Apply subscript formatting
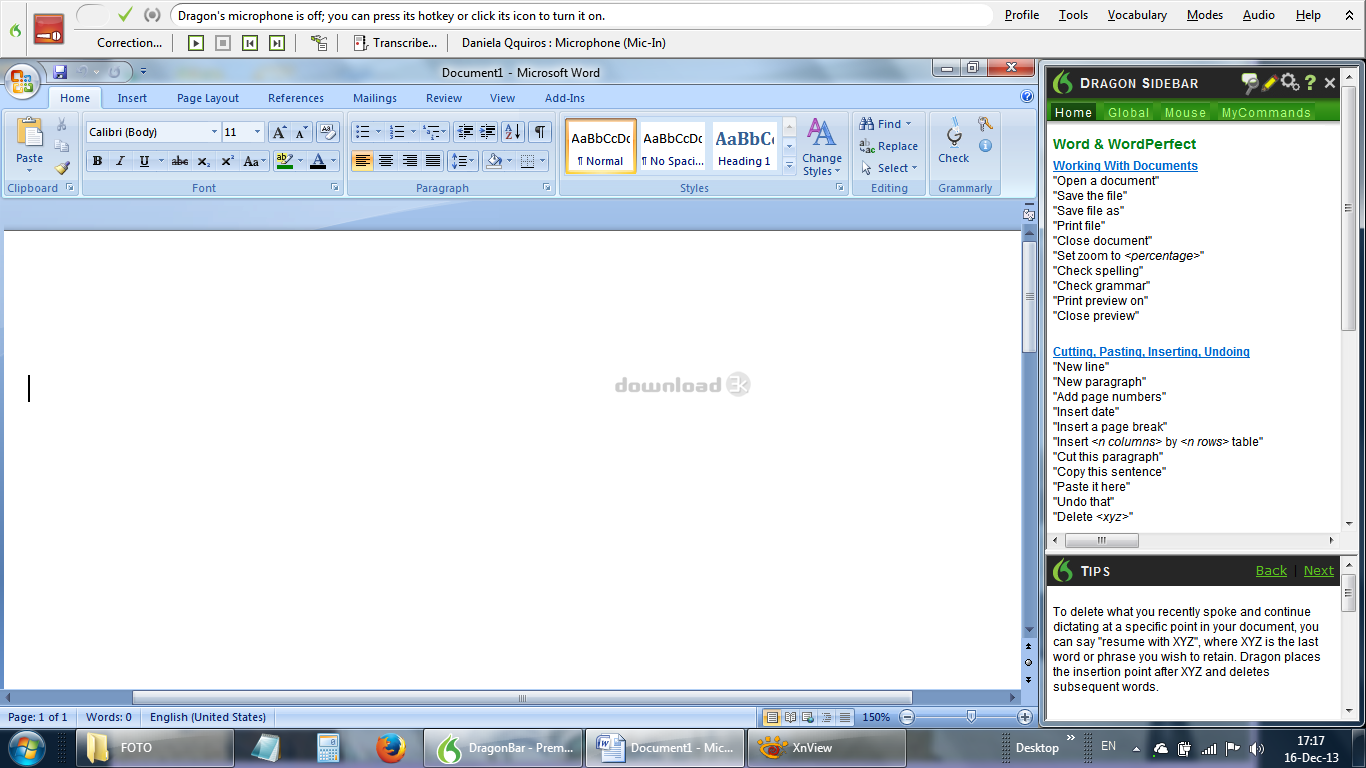This screenshot has height=768, width=1366. click(203, 161)
